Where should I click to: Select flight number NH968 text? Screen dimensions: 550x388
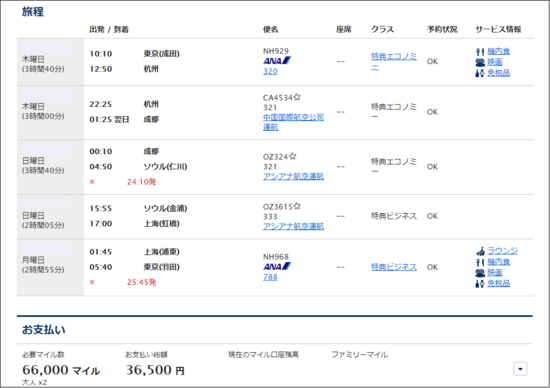pos(276,257)
